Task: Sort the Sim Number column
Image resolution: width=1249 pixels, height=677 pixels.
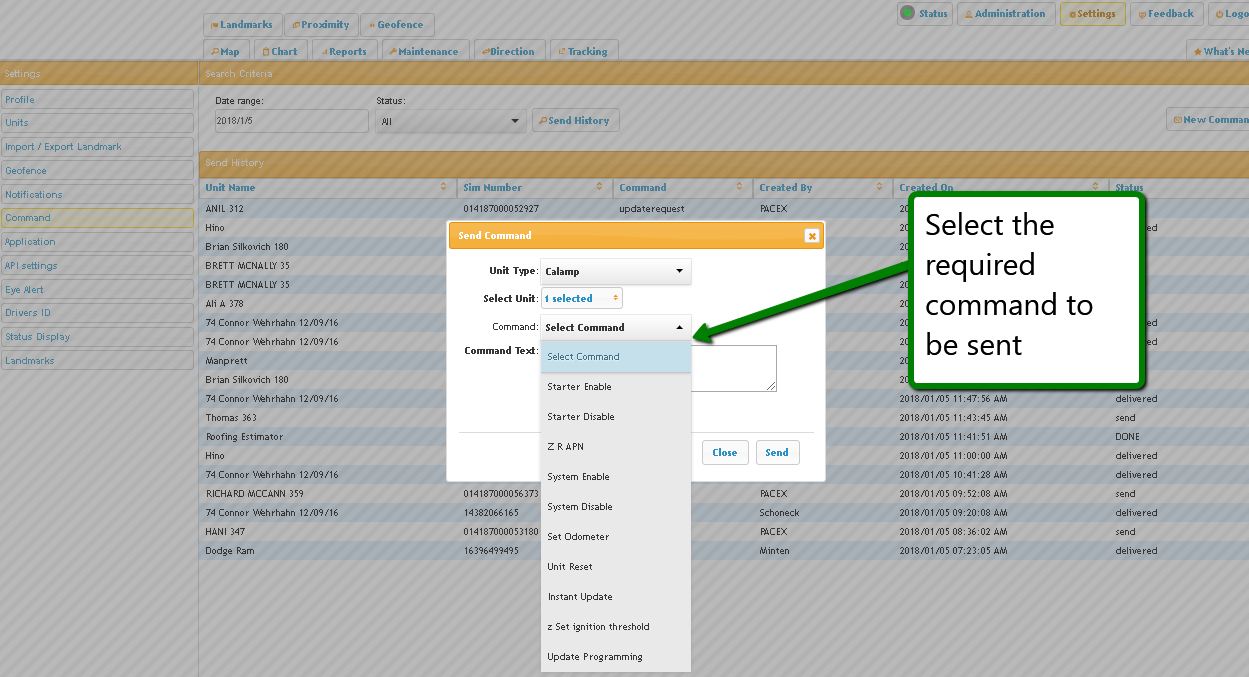Action: click(x=599, y=188)
